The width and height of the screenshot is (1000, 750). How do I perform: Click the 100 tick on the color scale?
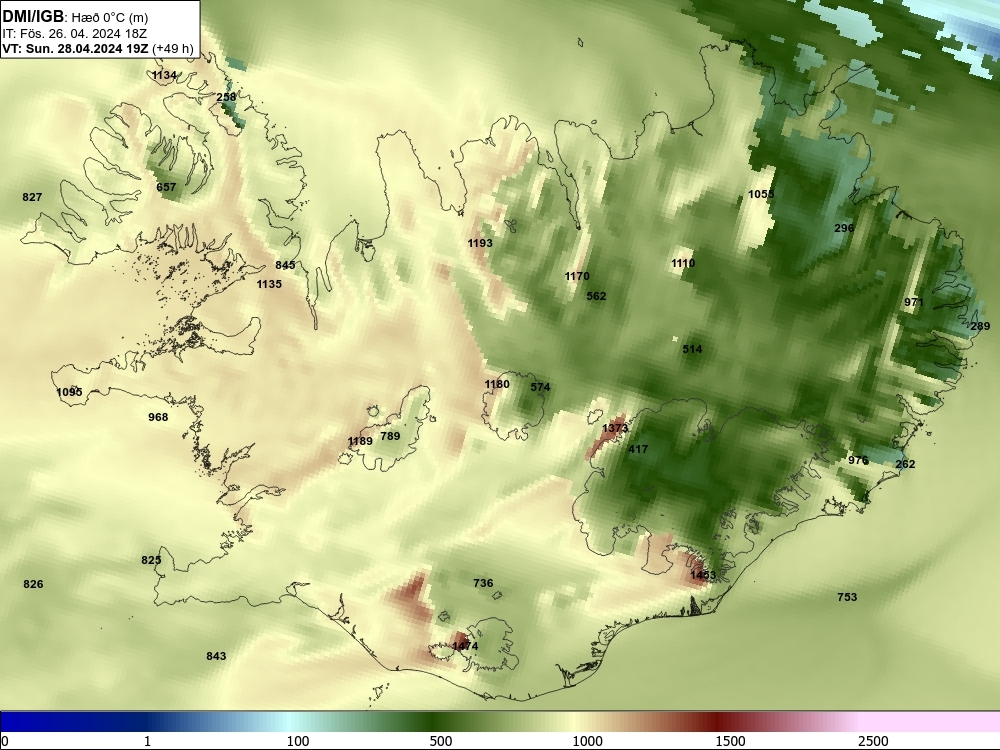[x=298, y=741]
